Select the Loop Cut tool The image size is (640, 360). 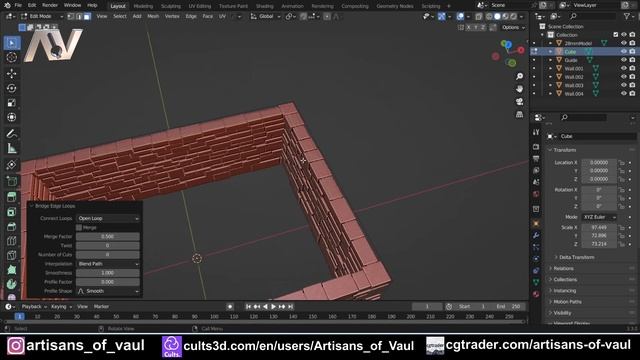(x=12, y=241)
